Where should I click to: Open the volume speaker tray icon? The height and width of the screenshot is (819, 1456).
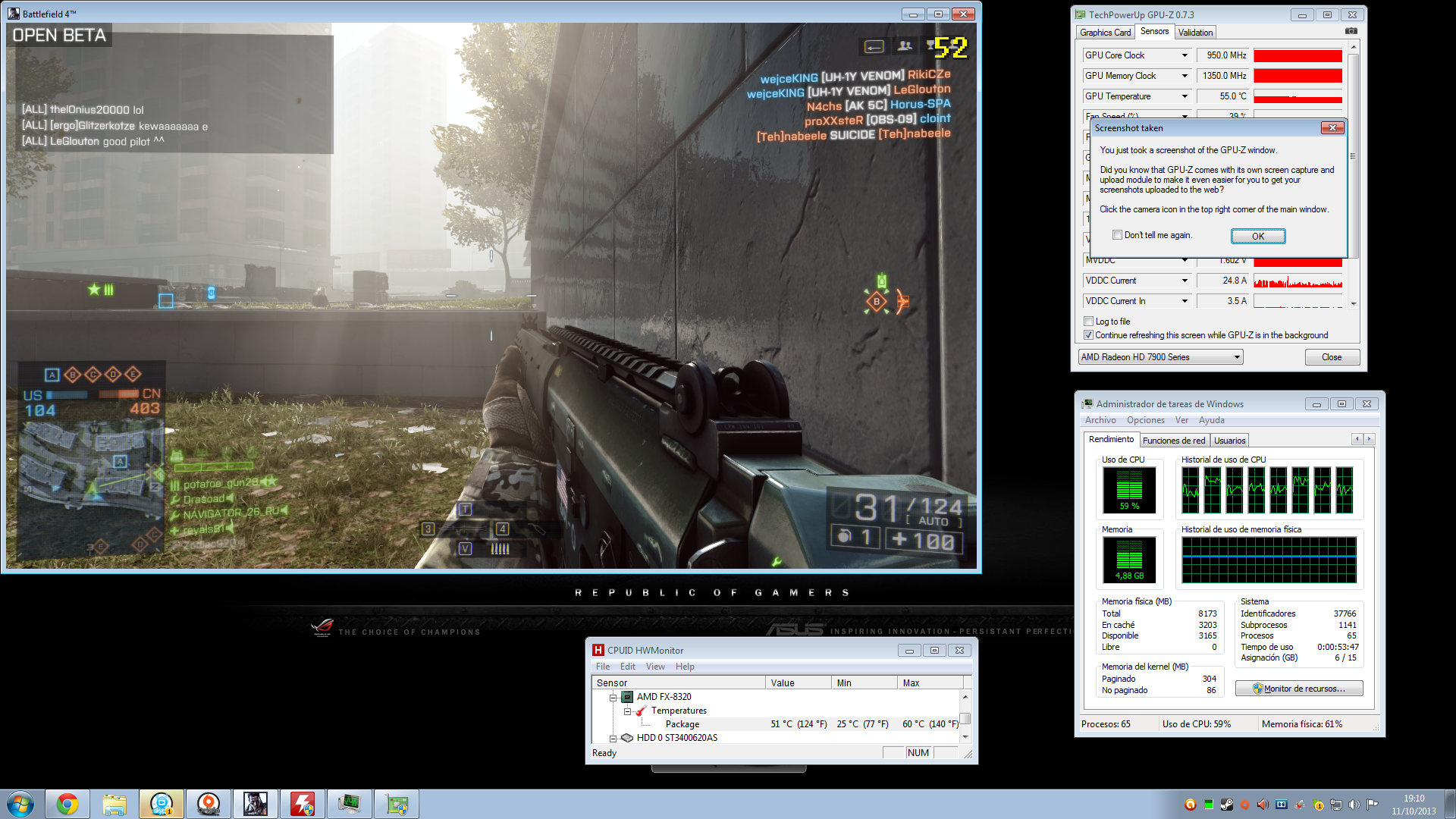tap(1354, 805)
